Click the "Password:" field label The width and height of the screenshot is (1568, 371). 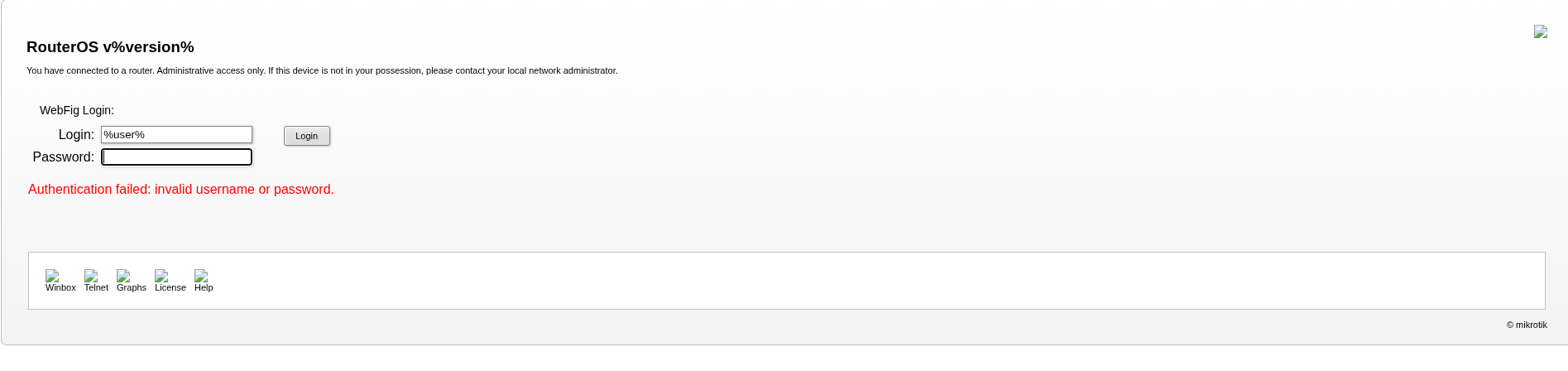[64, 157]
